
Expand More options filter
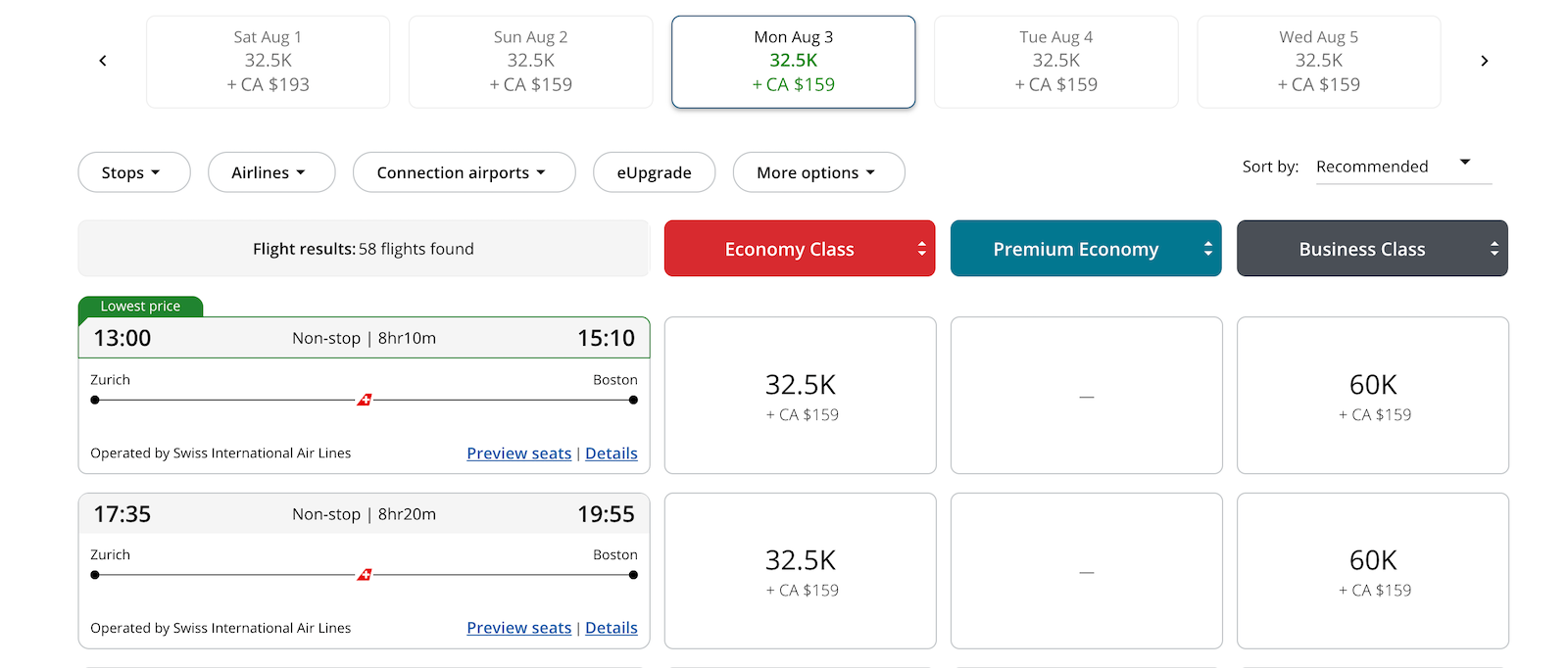(x=818, y=172)
